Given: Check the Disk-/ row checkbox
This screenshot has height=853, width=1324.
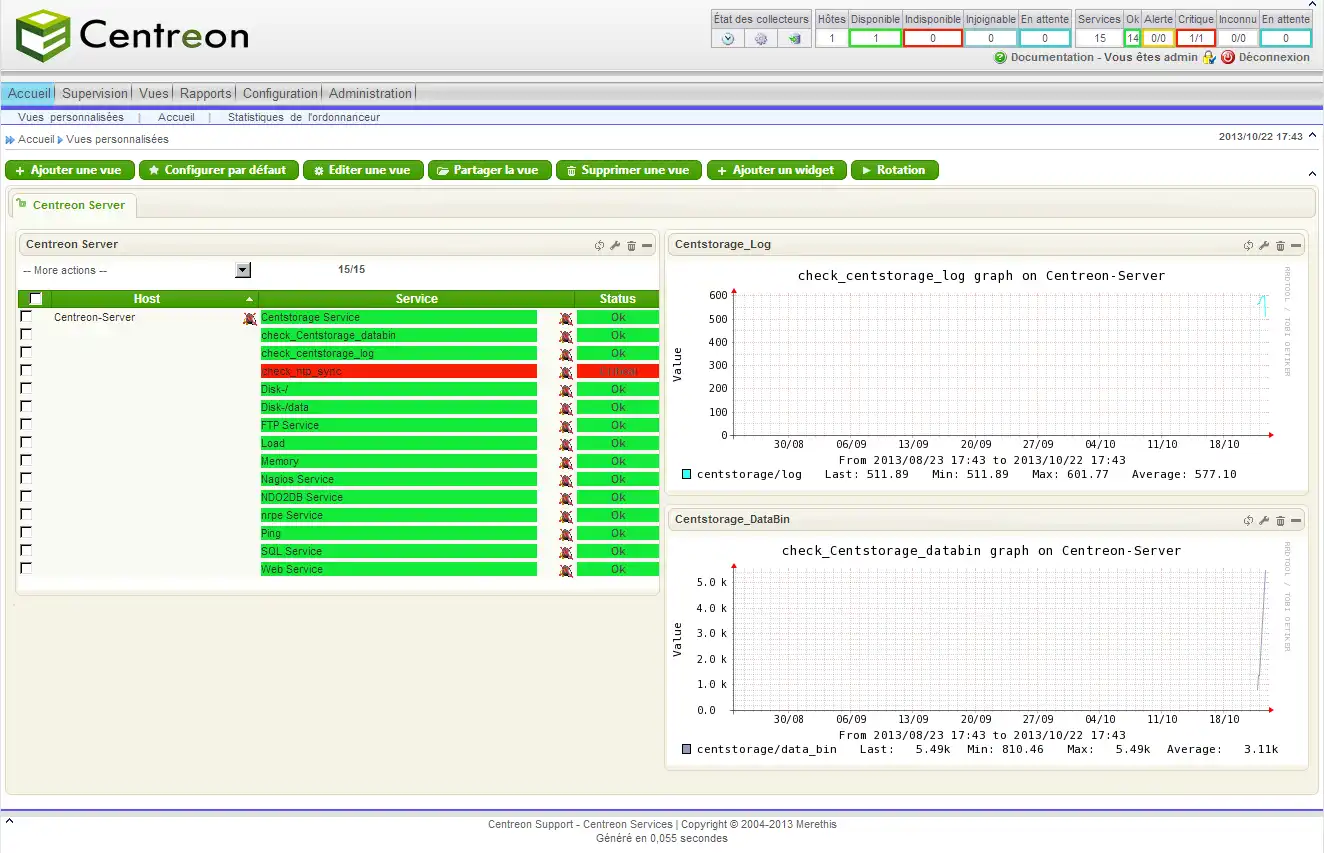Looking at the screenshot, I should point(26,388).
